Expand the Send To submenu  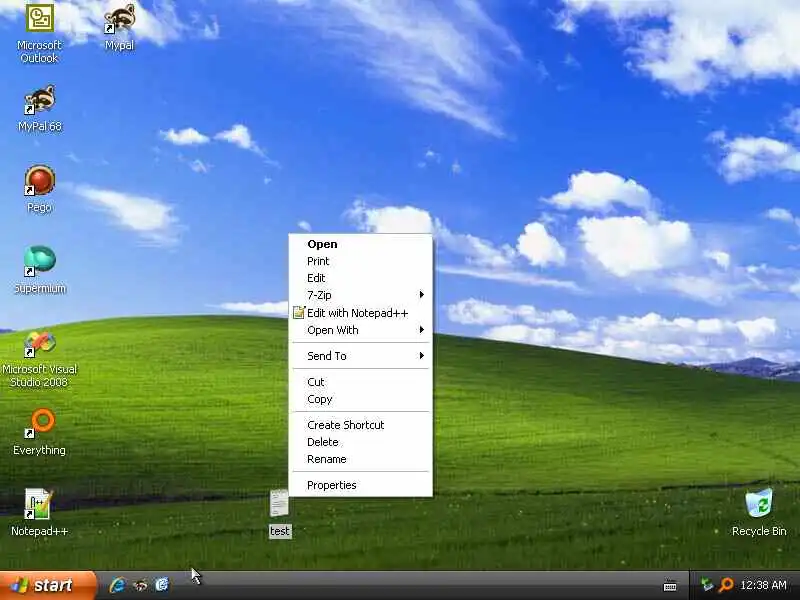click(x=360, y=356)
